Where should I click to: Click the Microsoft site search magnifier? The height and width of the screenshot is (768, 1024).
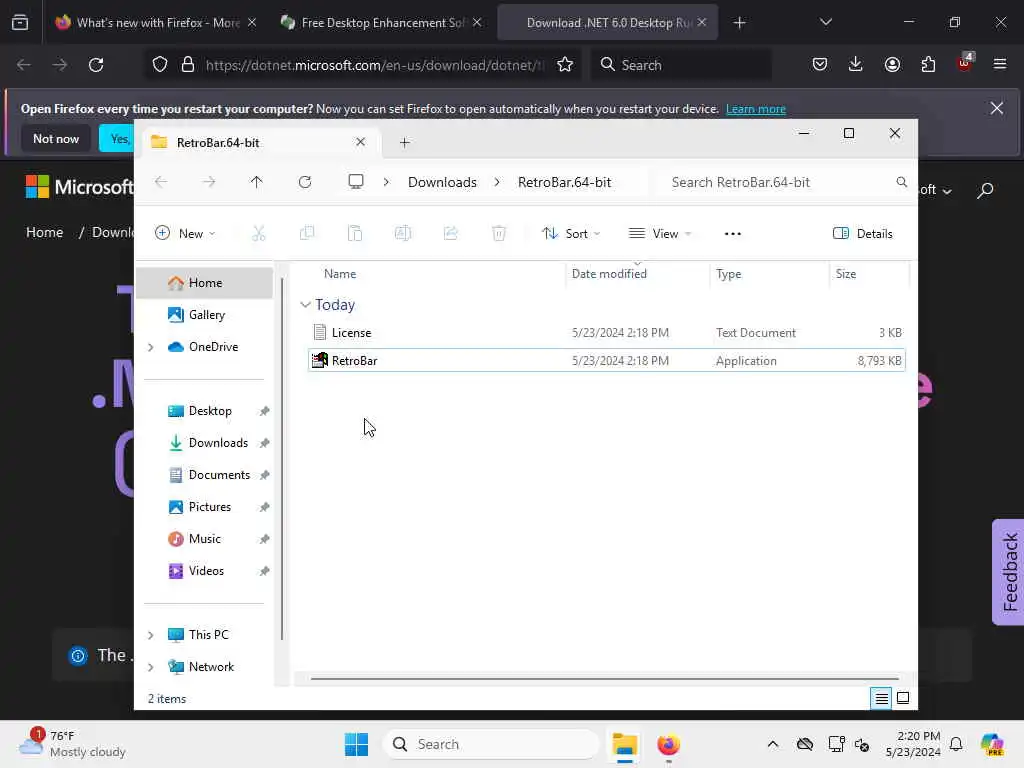point(985,190)
